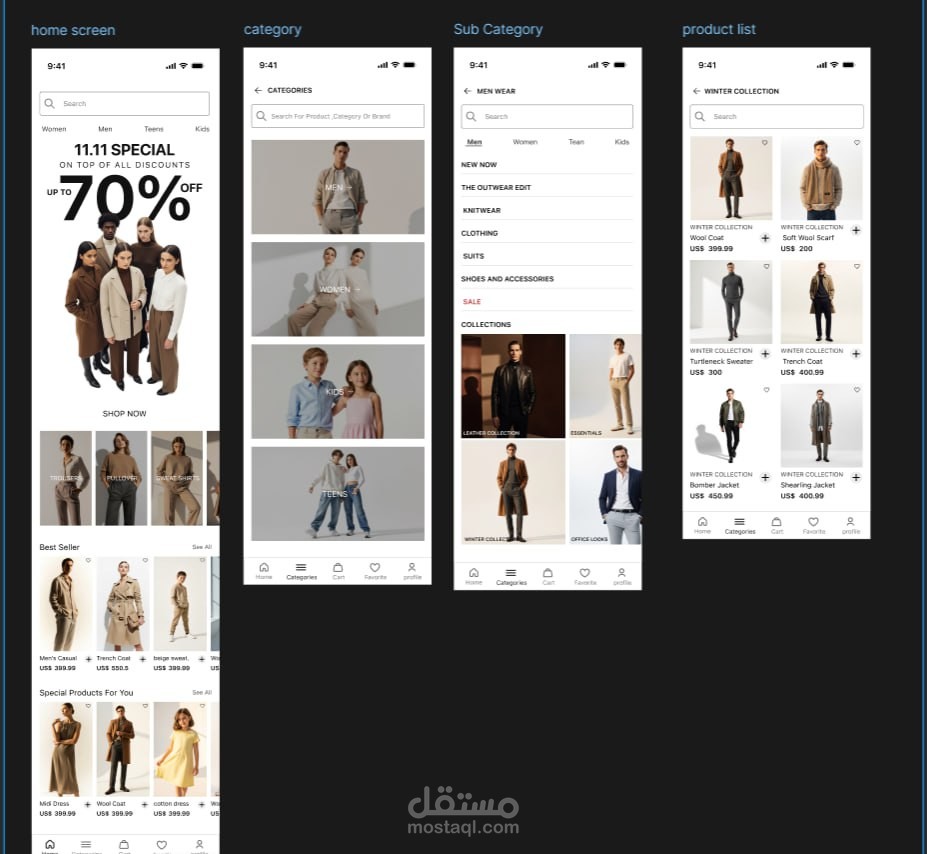Select the Teens tab on home screen

(154, 129)
